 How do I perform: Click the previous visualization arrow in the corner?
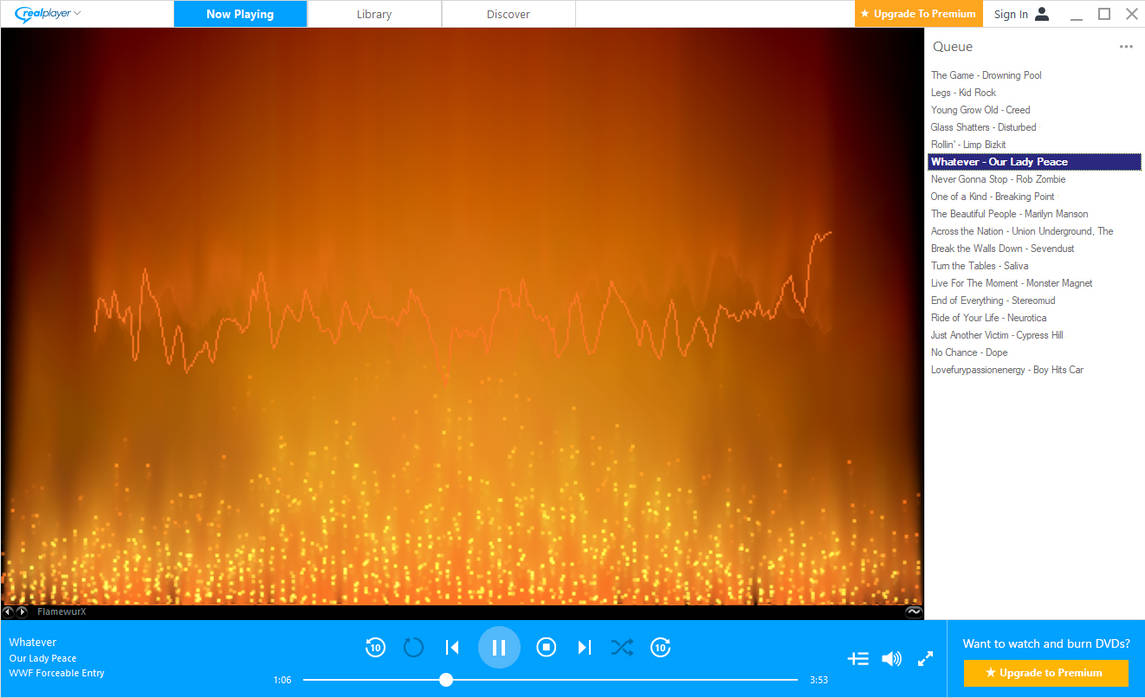pos(7,610)
